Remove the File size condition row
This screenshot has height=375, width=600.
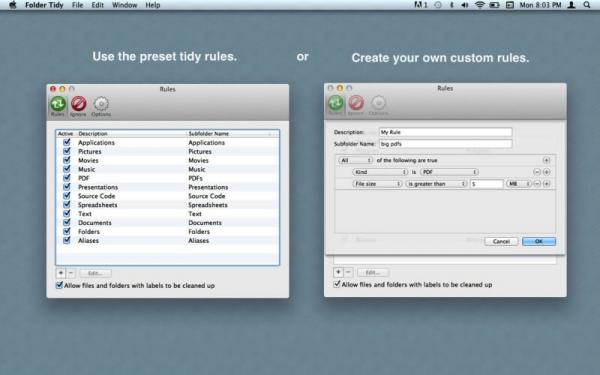click(537, 184)
